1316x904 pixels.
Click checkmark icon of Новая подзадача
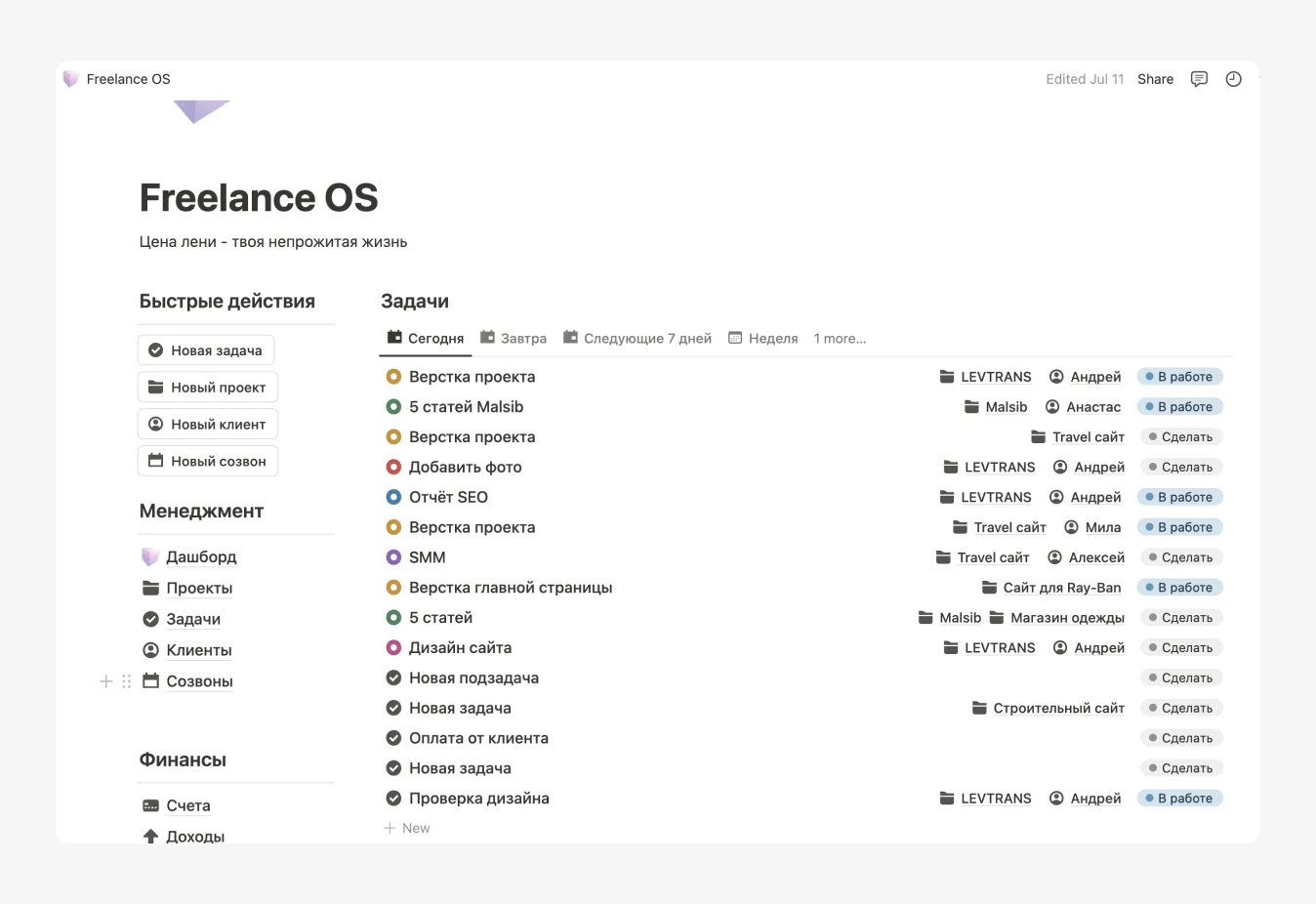pos(393,678)
